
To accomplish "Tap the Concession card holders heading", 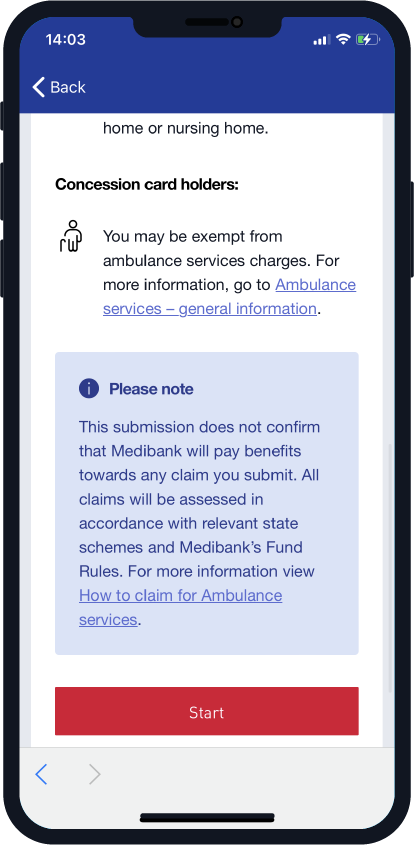I will [x=147, y=184].
